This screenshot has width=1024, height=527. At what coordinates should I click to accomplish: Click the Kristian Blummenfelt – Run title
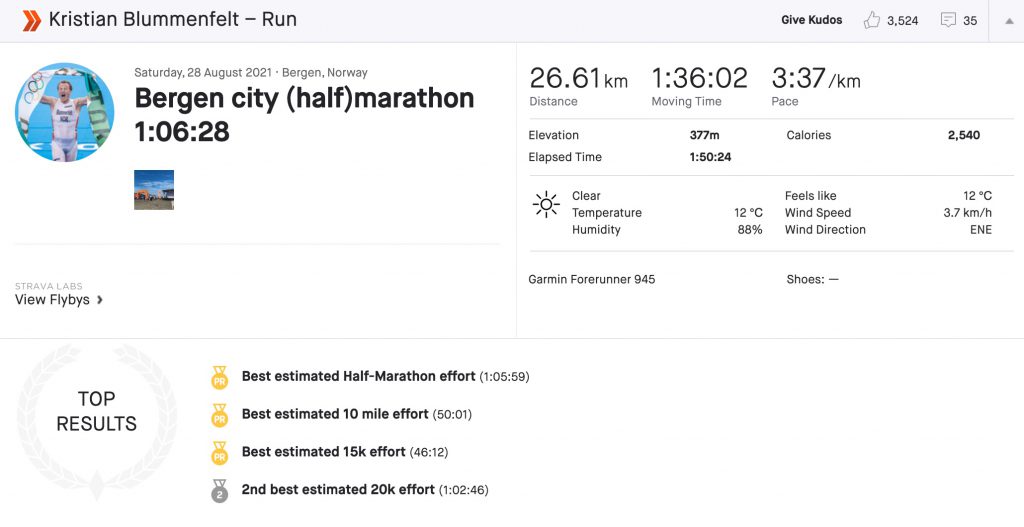tap(173, 20)
